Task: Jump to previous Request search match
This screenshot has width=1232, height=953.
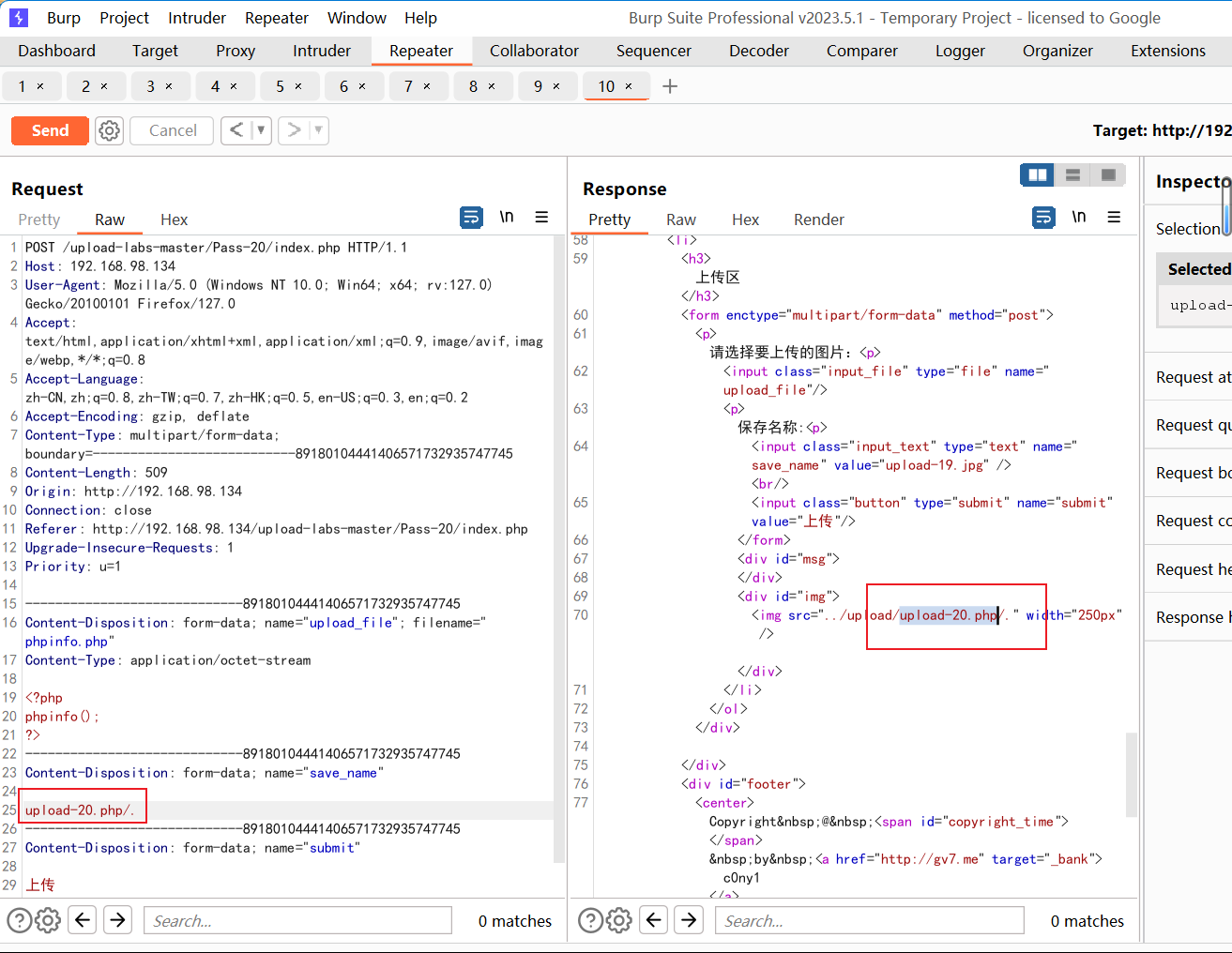Action: [83, 920]
